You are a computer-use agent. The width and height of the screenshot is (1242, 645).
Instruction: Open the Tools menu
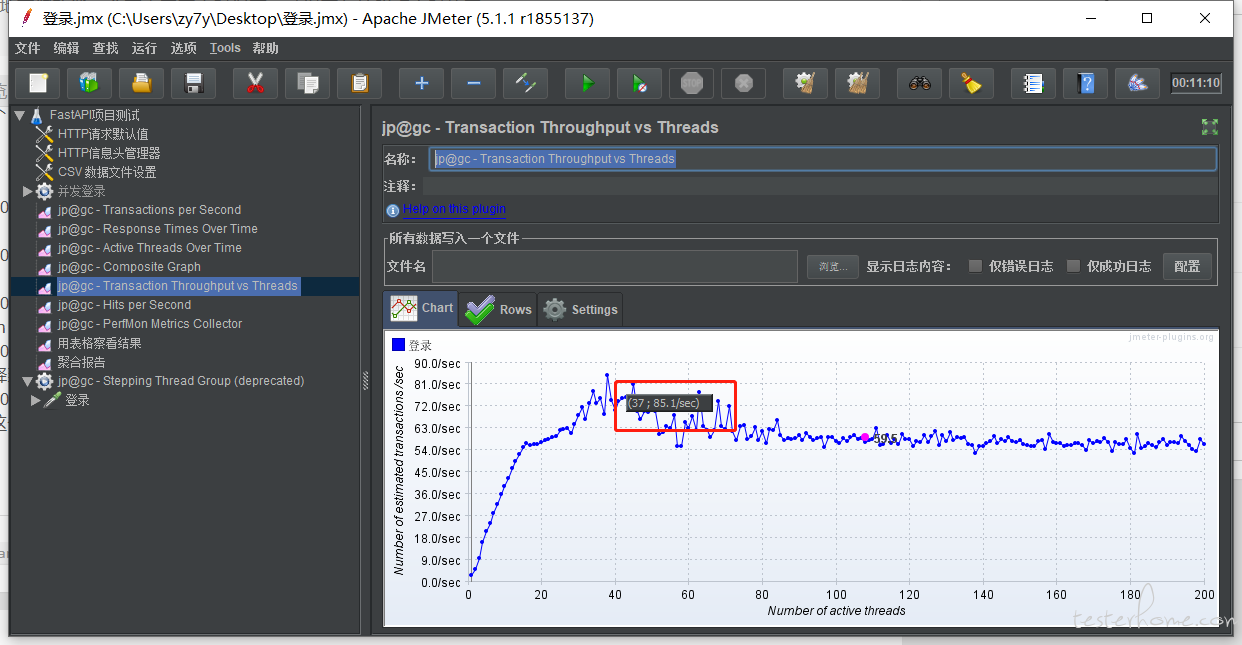pyautogui.click(x=225, y=48)
